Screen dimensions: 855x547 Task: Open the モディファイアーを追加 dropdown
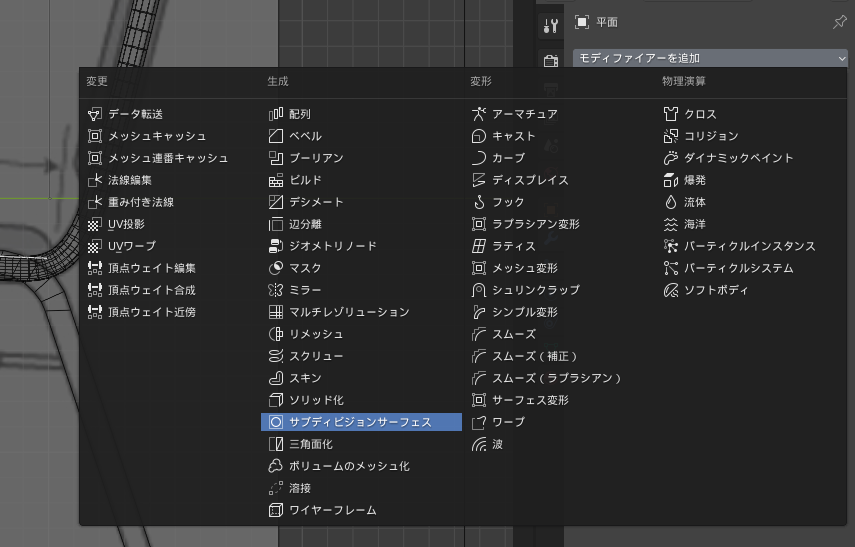pyautogui.click(x=711, y=58)
